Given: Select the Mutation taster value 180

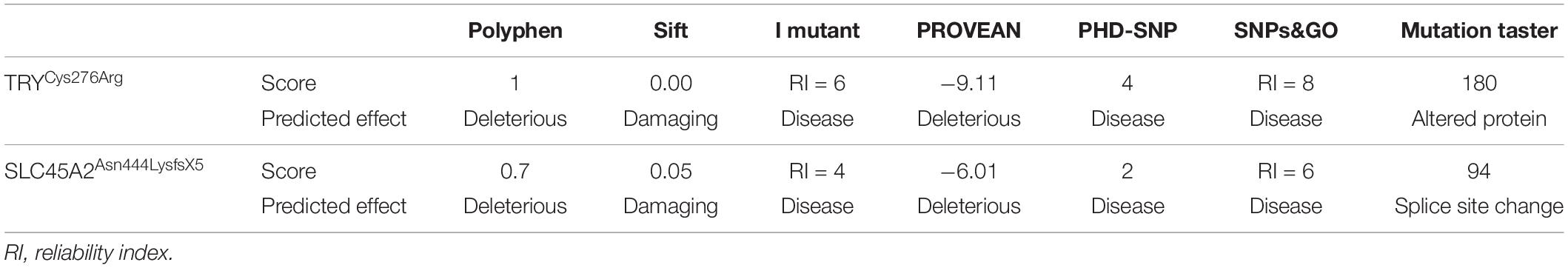Looking at the screenshot, I should 1478,83.
